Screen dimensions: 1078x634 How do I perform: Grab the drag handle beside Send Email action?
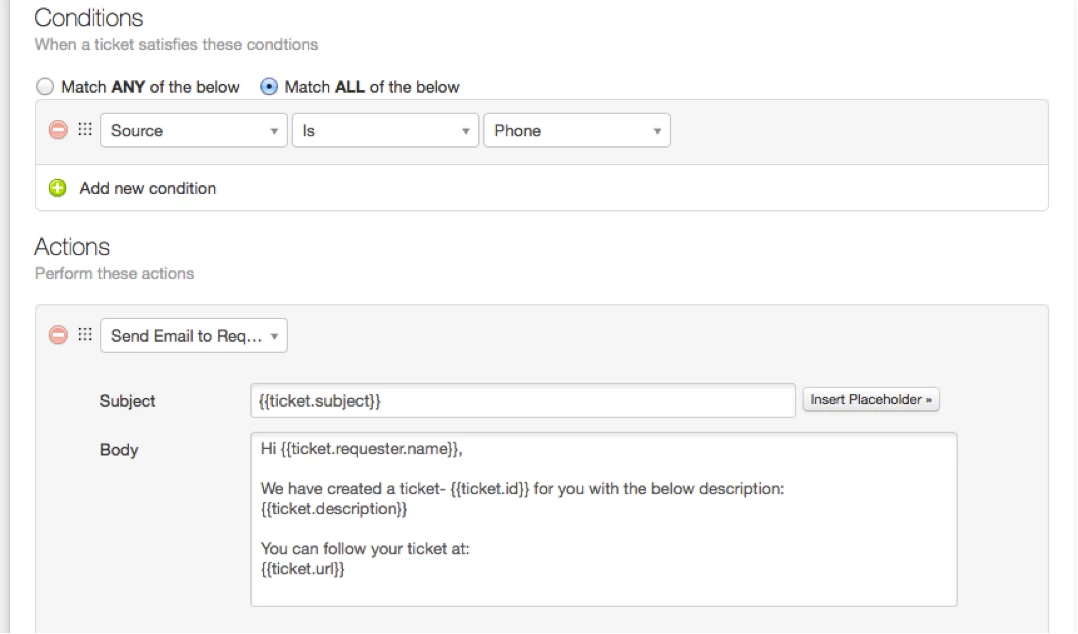[85, 335]
